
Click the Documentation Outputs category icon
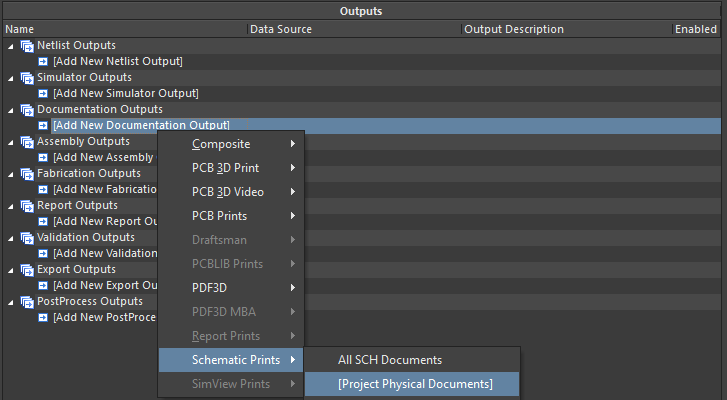27,110
